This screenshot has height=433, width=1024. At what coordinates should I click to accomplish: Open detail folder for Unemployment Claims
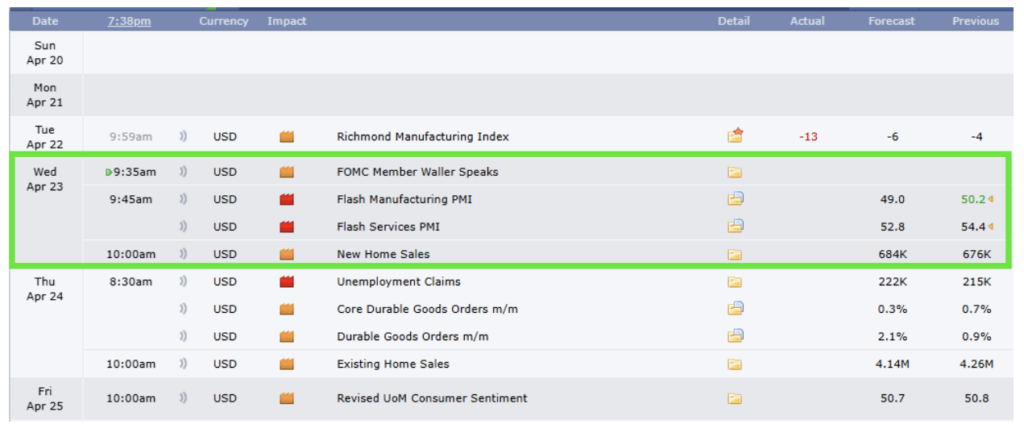735,282
